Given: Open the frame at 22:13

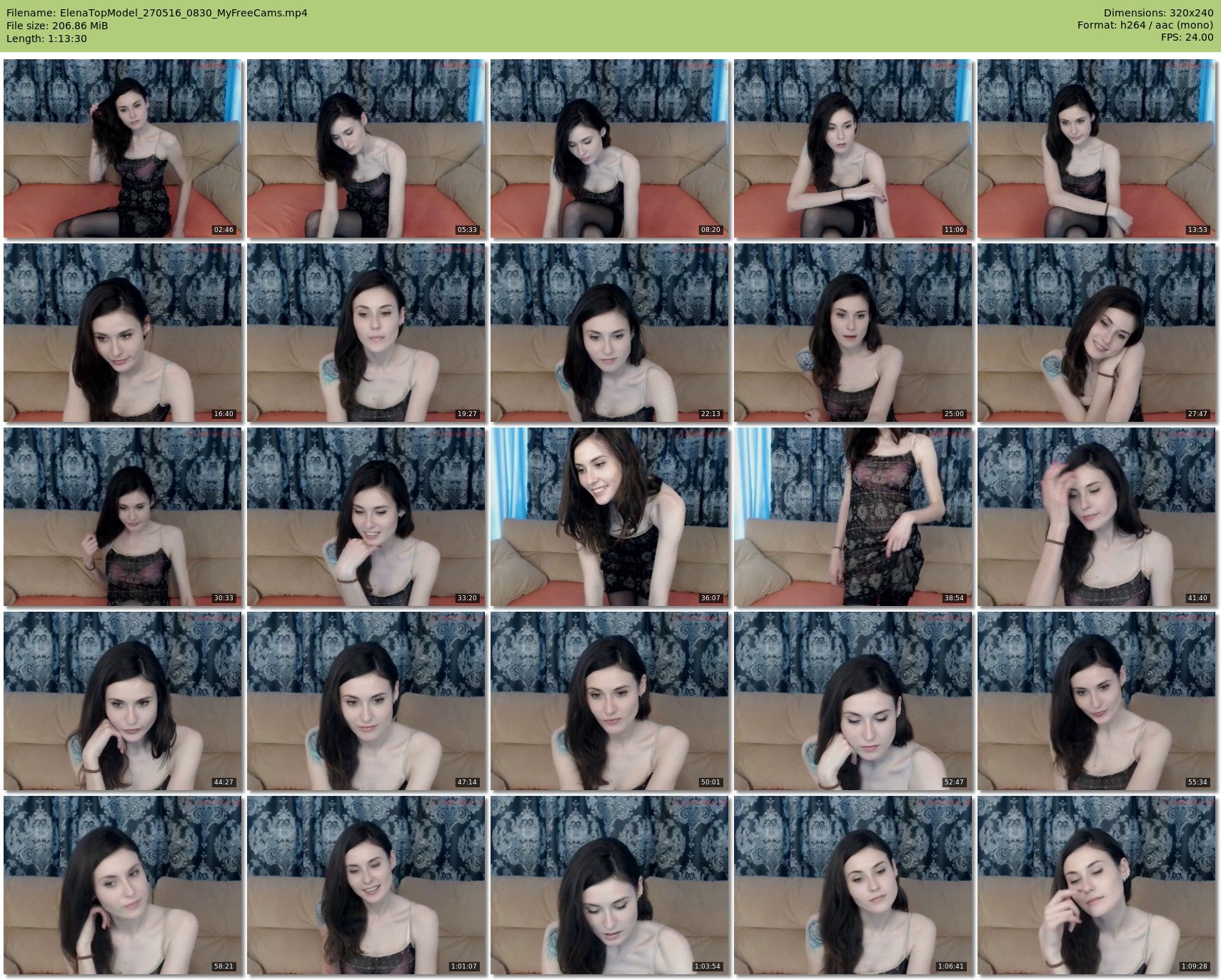Looking at the screenshot, I should (x=610, y=333).
